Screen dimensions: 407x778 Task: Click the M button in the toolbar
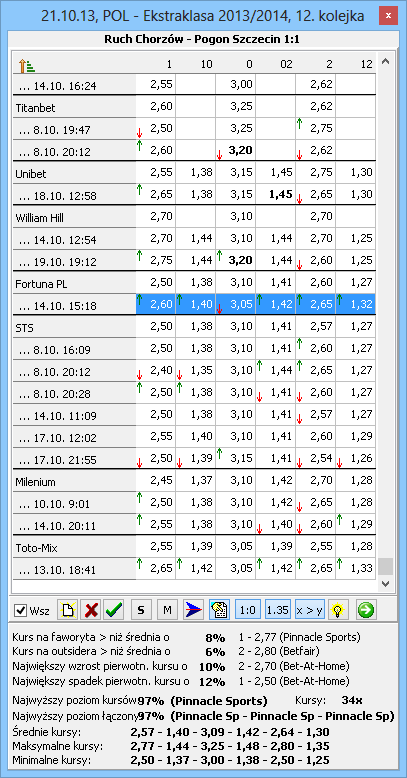(167, 609)
